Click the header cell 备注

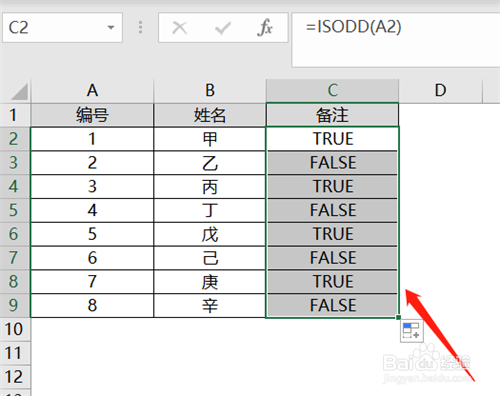click(332, 115)
